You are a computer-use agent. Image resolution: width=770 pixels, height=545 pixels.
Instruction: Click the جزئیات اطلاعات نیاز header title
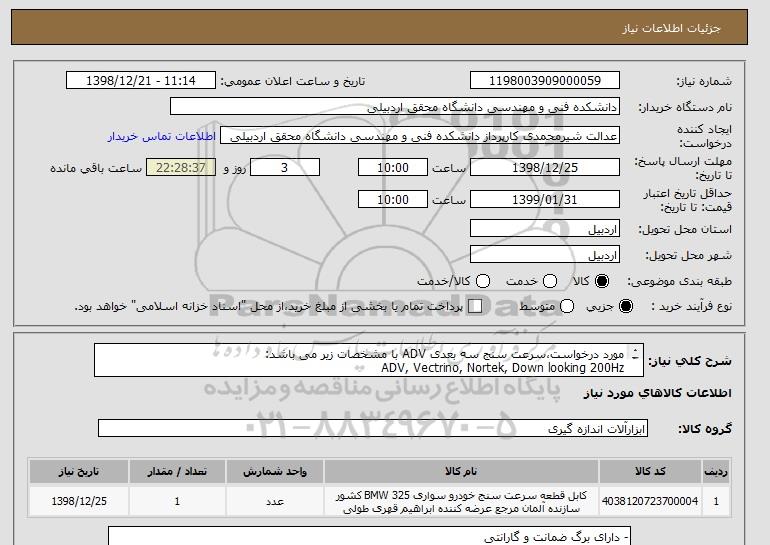point(671,28)
